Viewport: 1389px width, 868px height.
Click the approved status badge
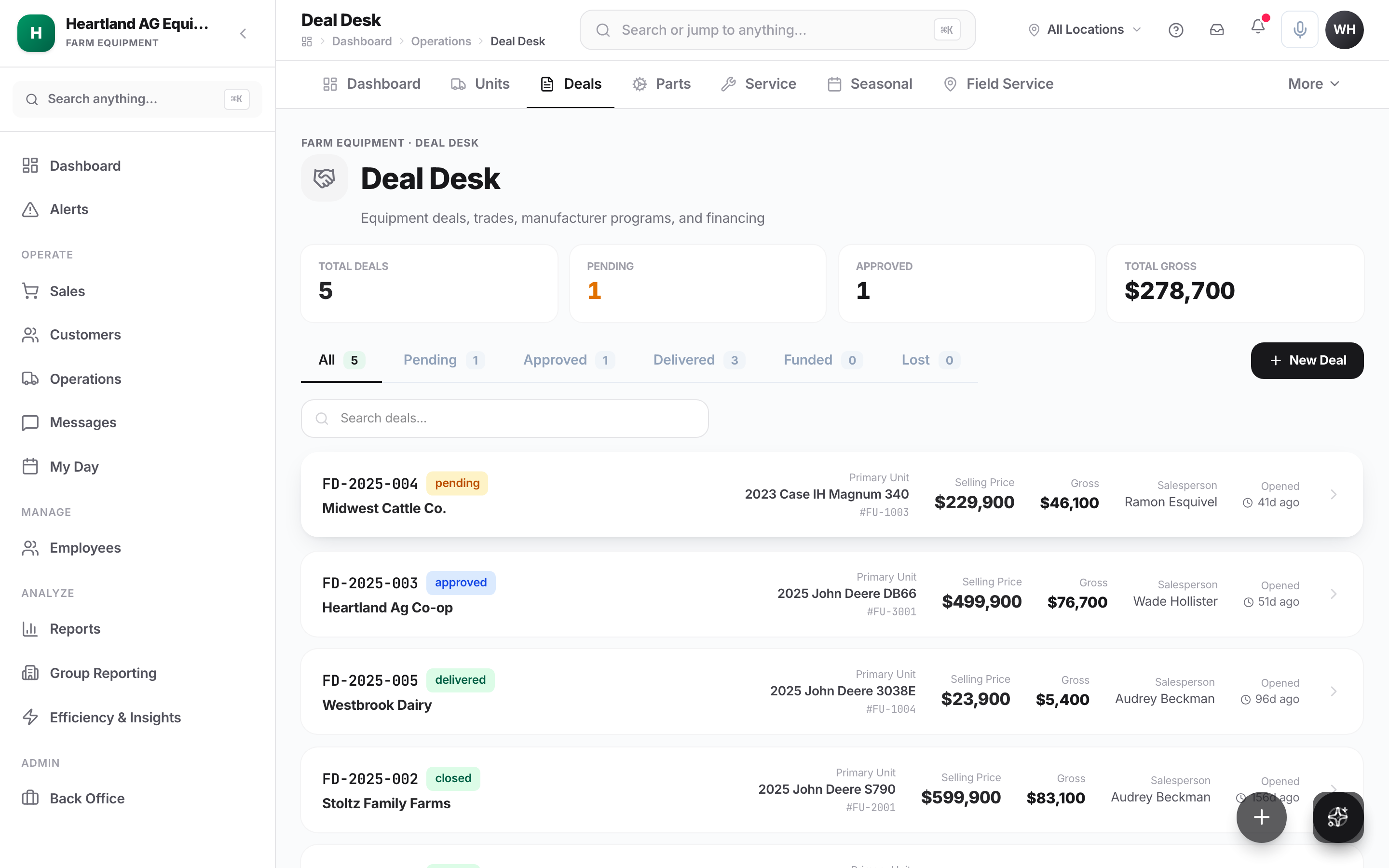[x=460, y=583]
